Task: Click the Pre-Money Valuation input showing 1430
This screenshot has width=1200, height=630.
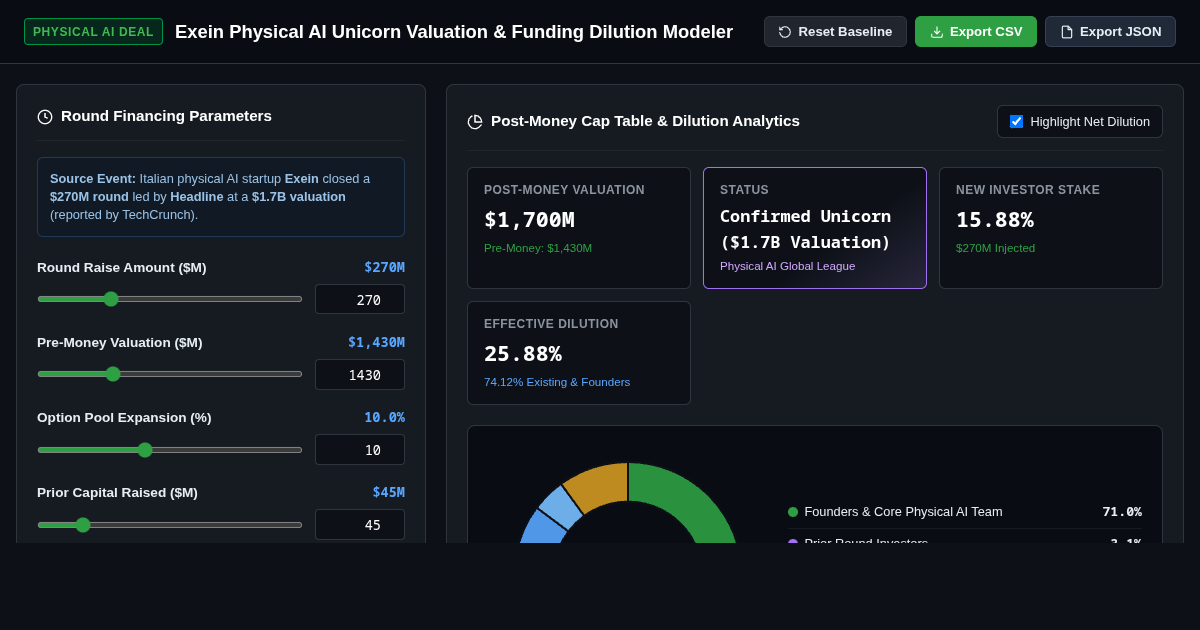Action: (360, 374)
